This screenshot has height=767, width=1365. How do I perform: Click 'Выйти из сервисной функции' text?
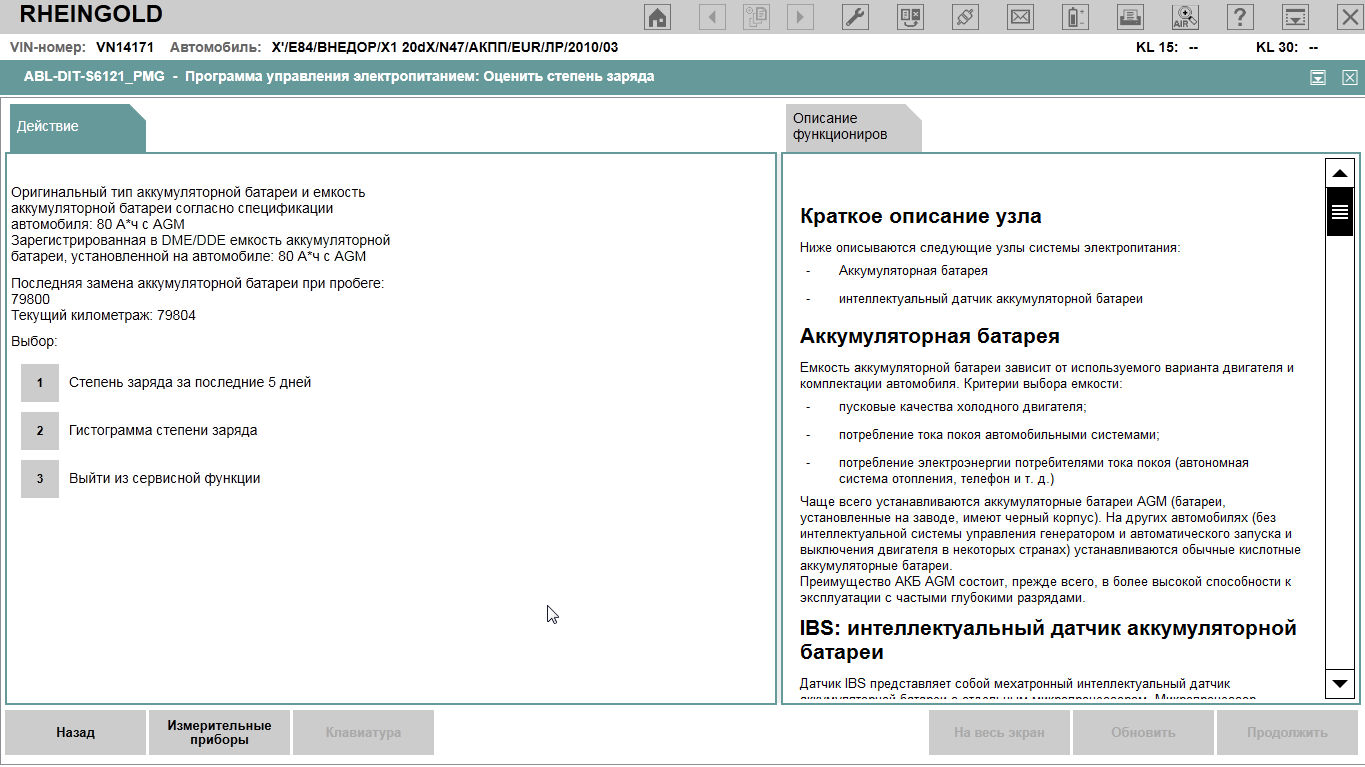[165, 478]
